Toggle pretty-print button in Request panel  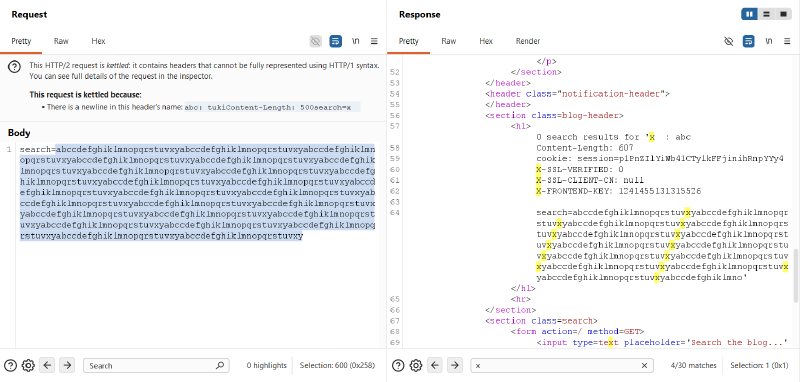[x=335, y=41]
